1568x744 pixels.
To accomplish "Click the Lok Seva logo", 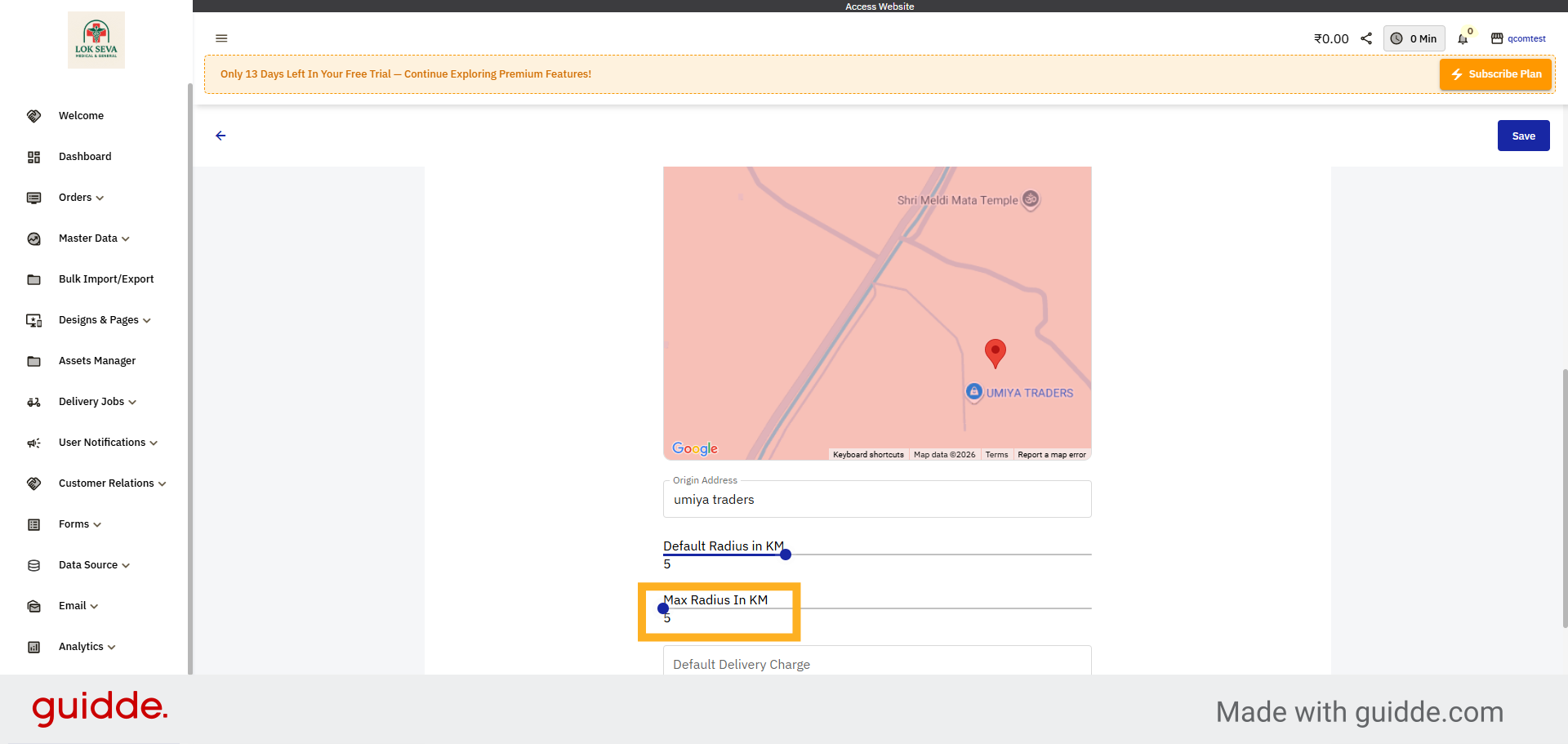I will (96, 40).
